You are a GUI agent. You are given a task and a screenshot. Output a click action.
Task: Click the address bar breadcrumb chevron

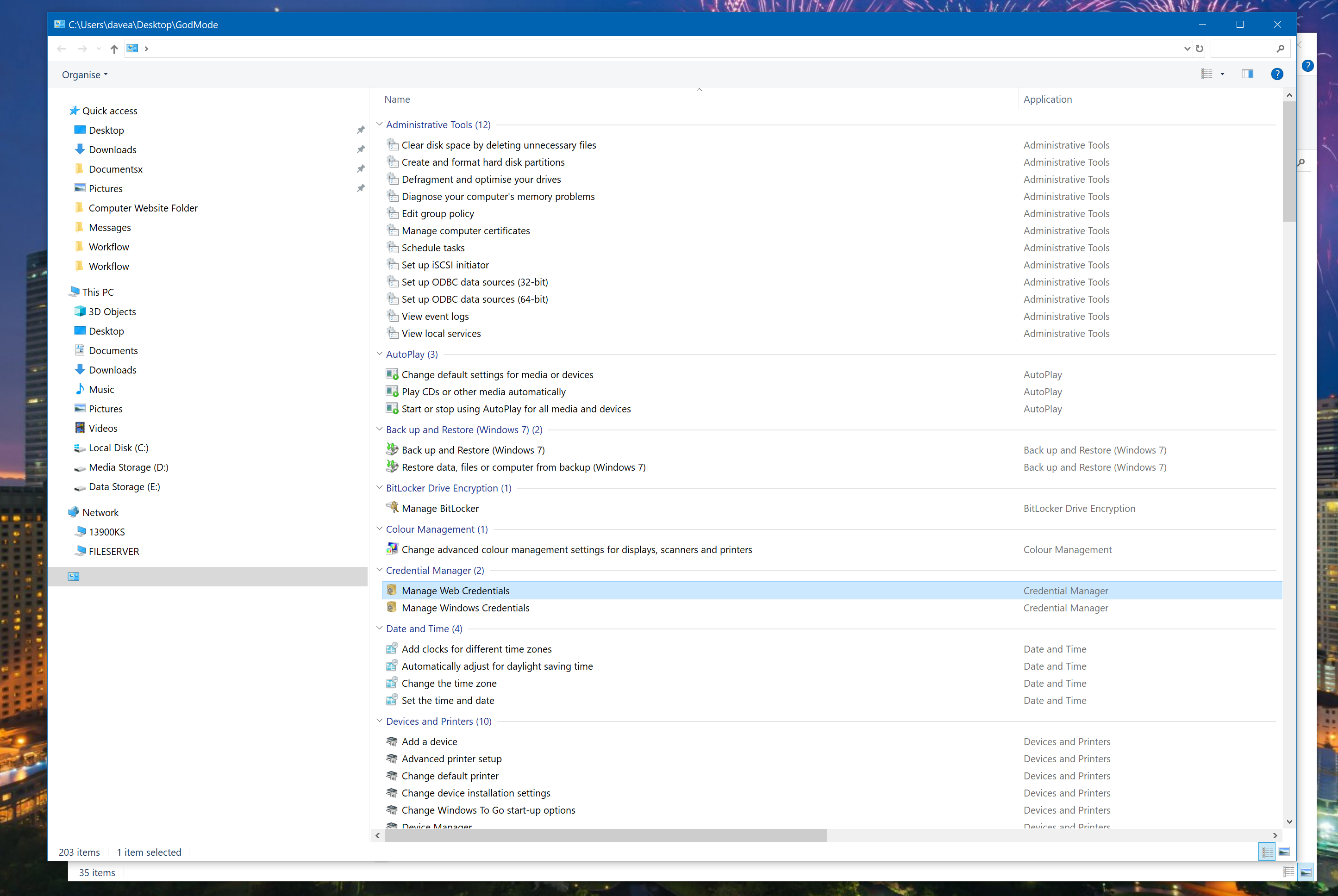(x=146, y=49)
